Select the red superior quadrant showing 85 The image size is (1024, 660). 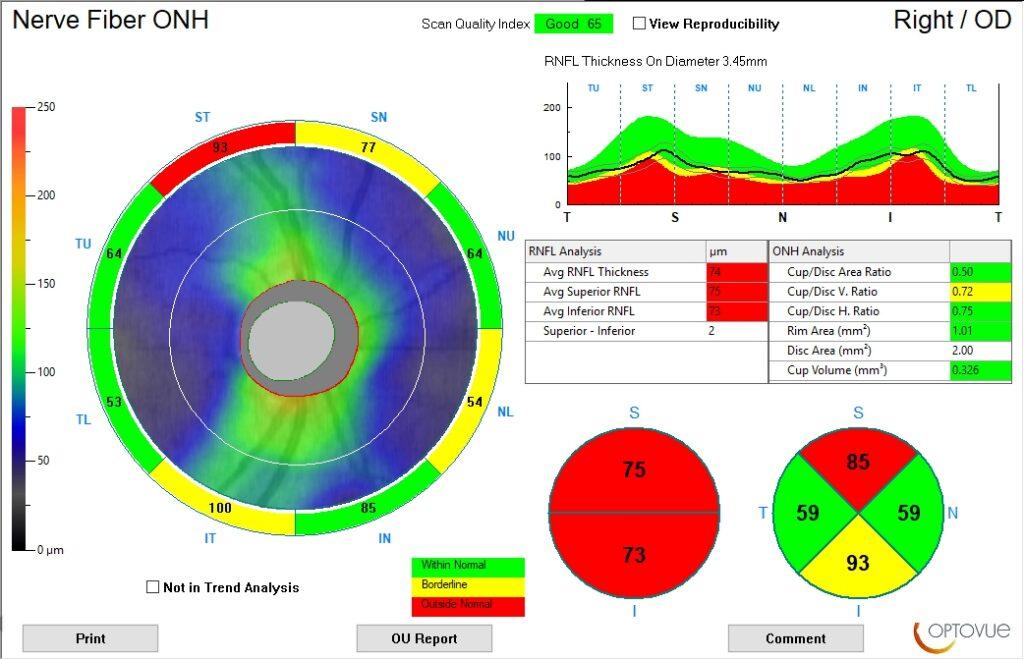(859, 464)
